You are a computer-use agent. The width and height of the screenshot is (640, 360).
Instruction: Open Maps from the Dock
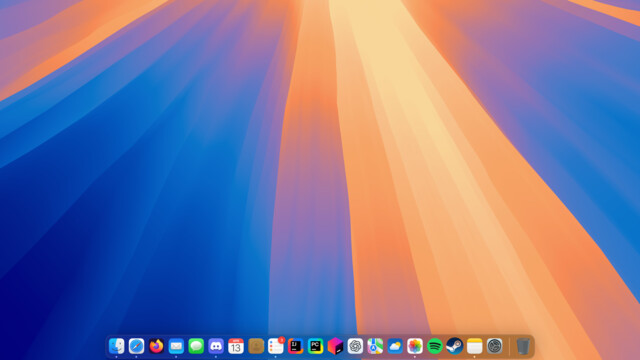(x=375, y=346)
